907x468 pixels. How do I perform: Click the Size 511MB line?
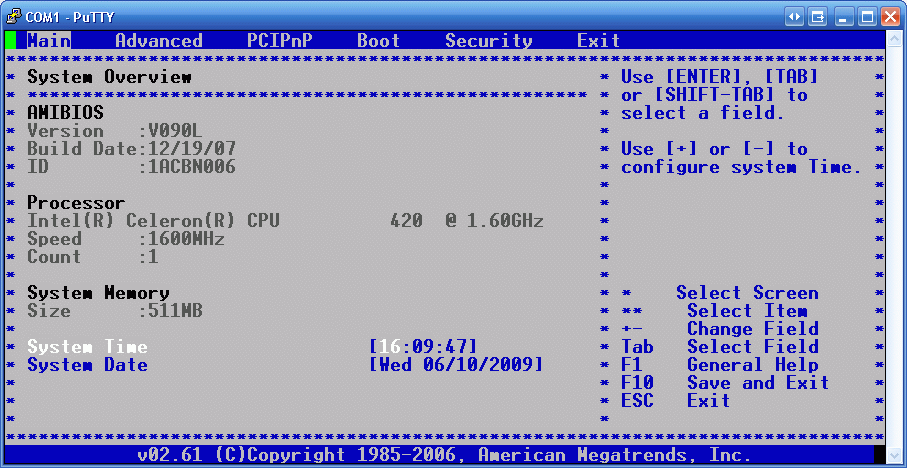(115, 311)
